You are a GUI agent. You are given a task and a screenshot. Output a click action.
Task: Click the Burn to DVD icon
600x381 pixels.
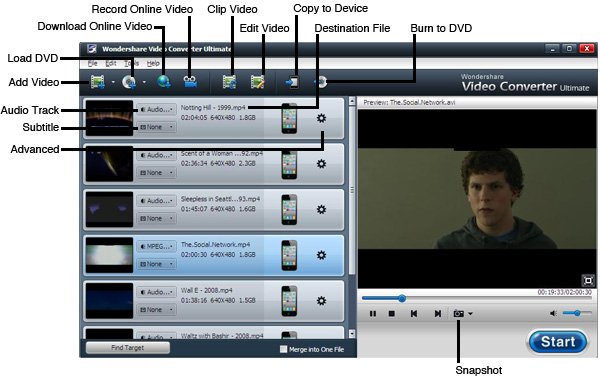pos(322,81)
